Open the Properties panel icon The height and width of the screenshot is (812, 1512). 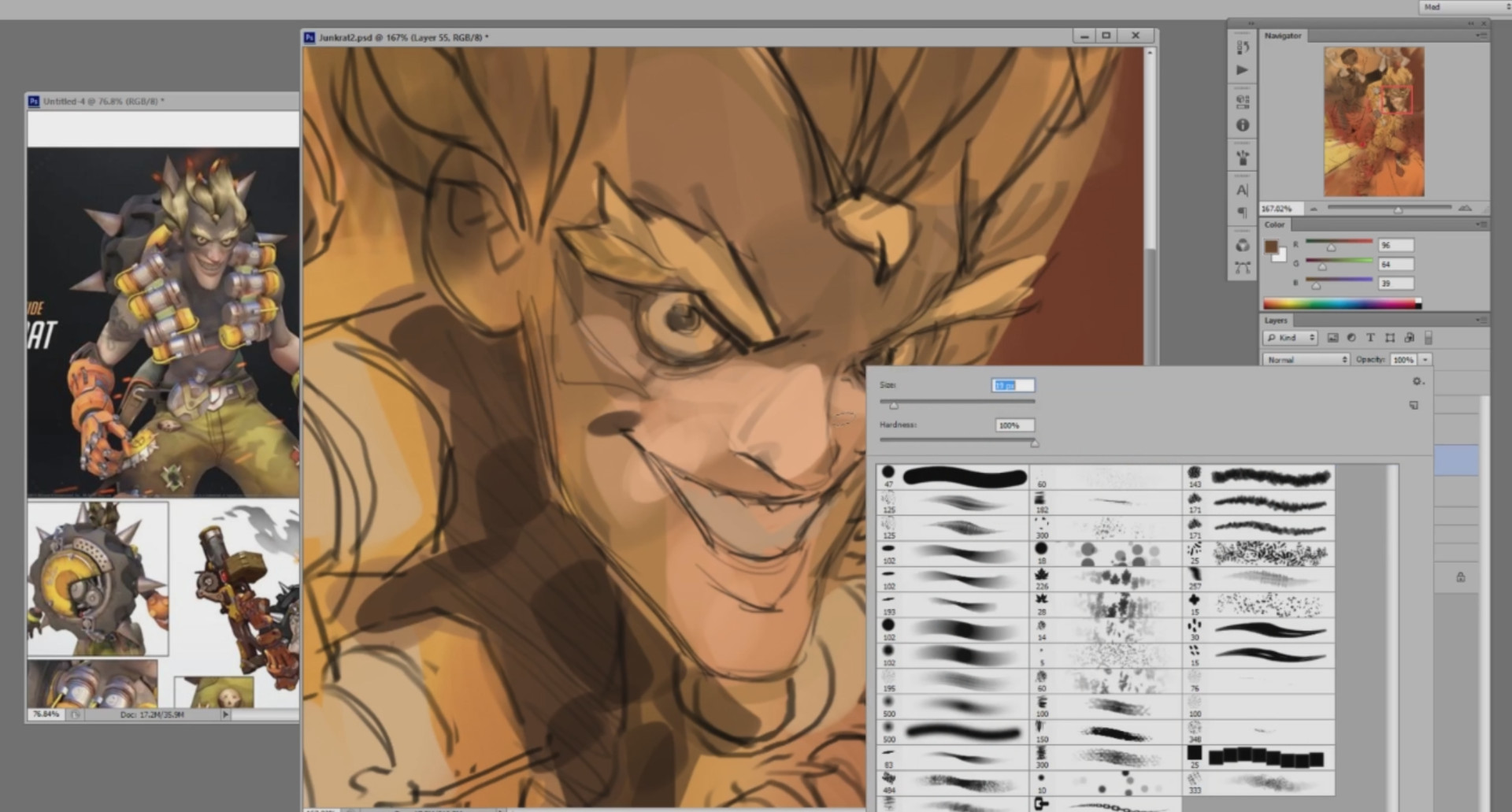coord(1243,101)
